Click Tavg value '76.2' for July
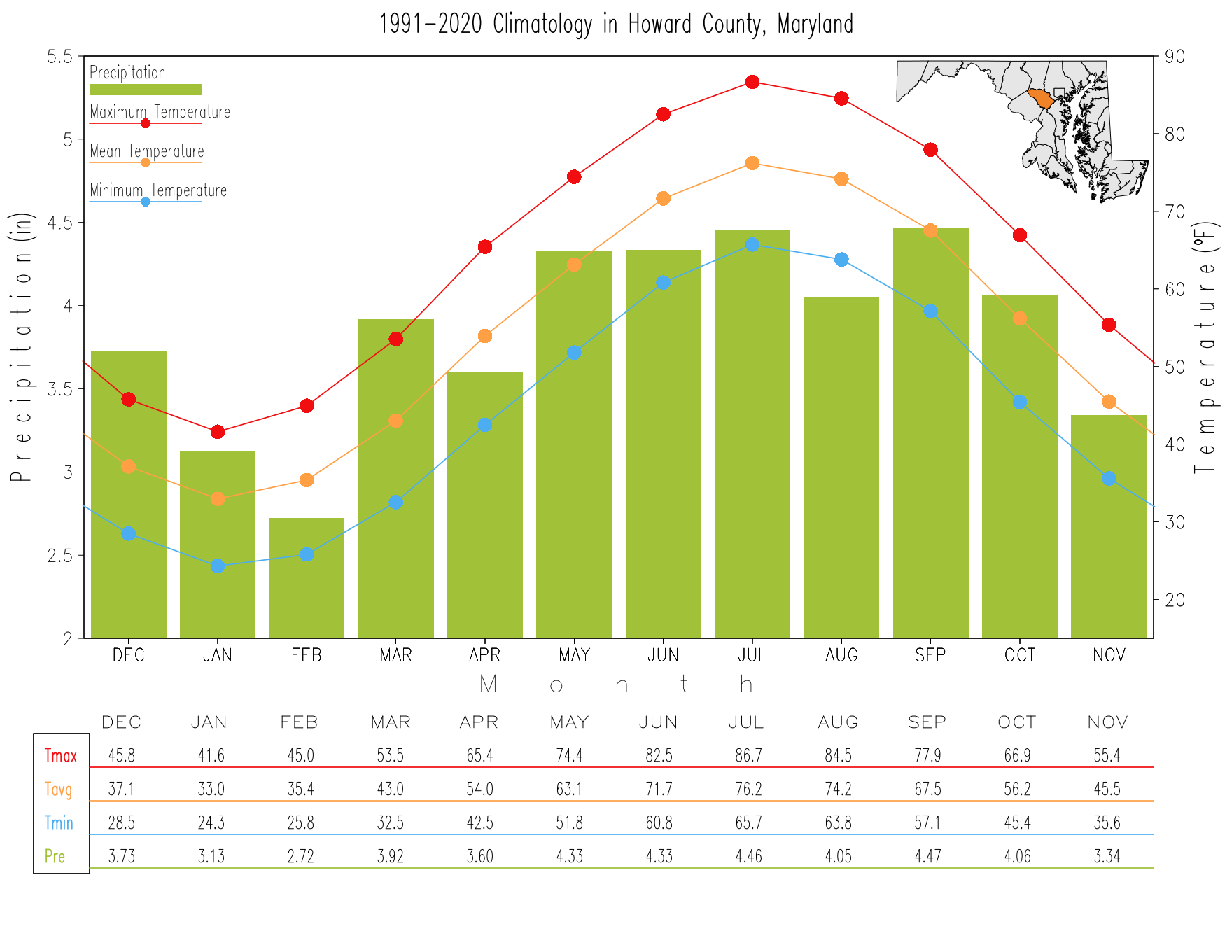1232x952 pixels. tap(748, 790)
